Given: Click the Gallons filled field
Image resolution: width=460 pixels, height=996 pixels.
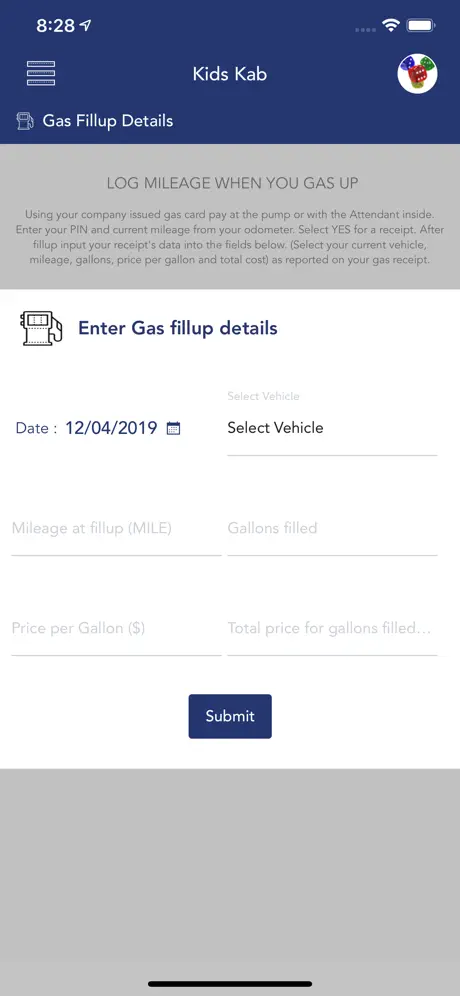Looking at the screenshot, I should pyautogui.click(x=332, y=528).
